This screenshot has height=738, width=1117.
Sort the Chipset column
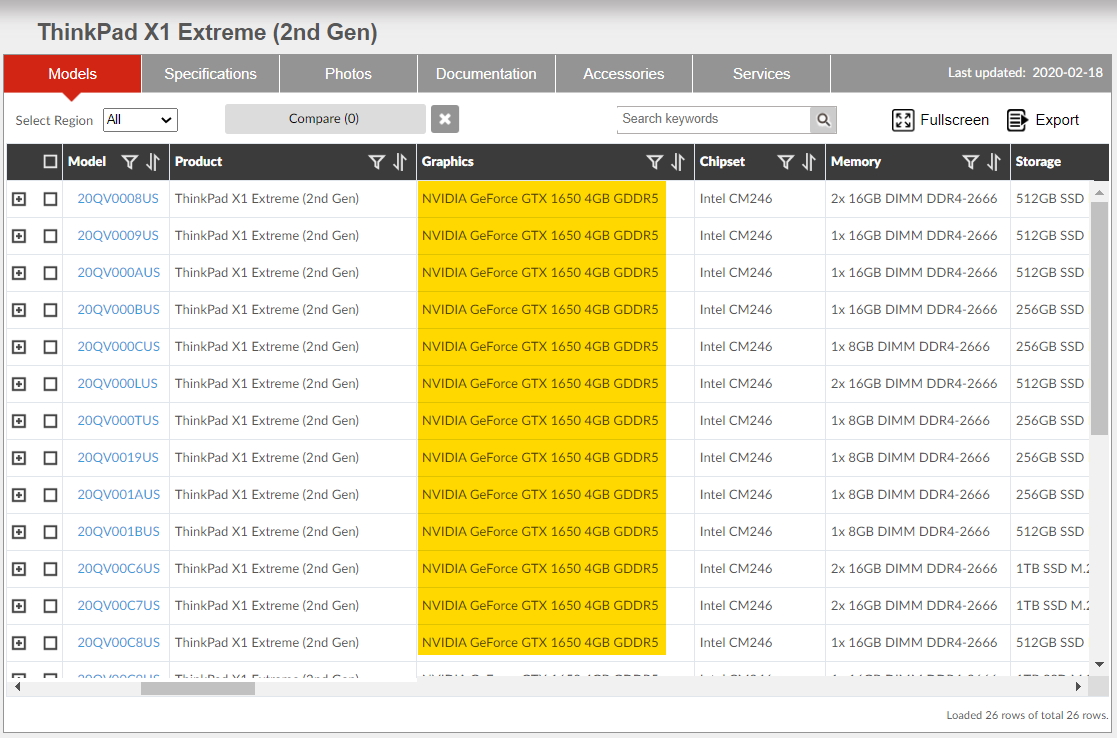coord(809,162)
